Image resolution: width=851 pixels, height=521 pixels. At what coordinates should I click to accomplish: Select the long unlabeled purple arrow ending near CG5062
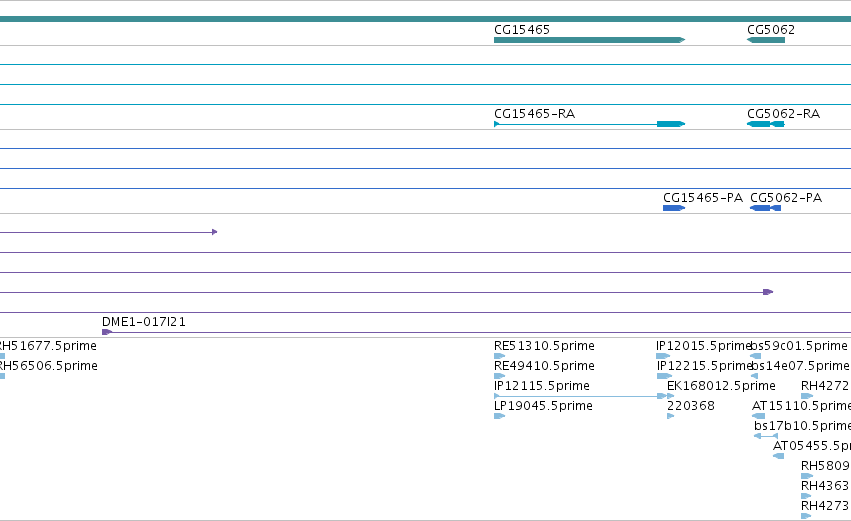point(386,293)
